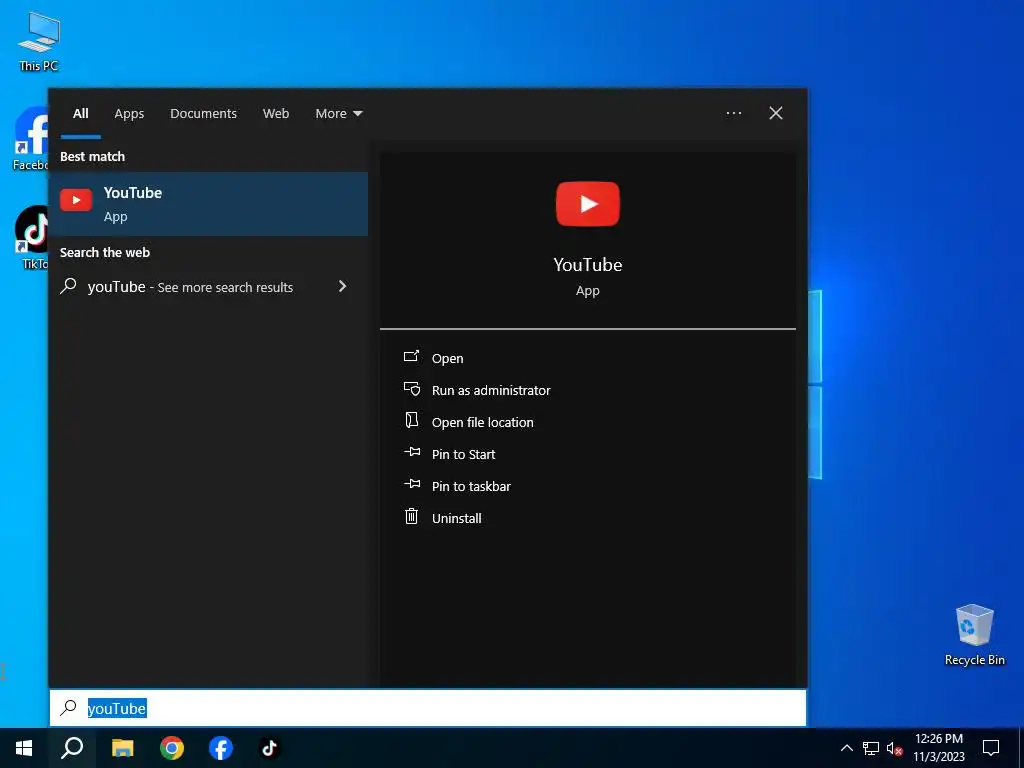
Task: Click the Pin to taskbar pin icon
Action: [412, 484]
